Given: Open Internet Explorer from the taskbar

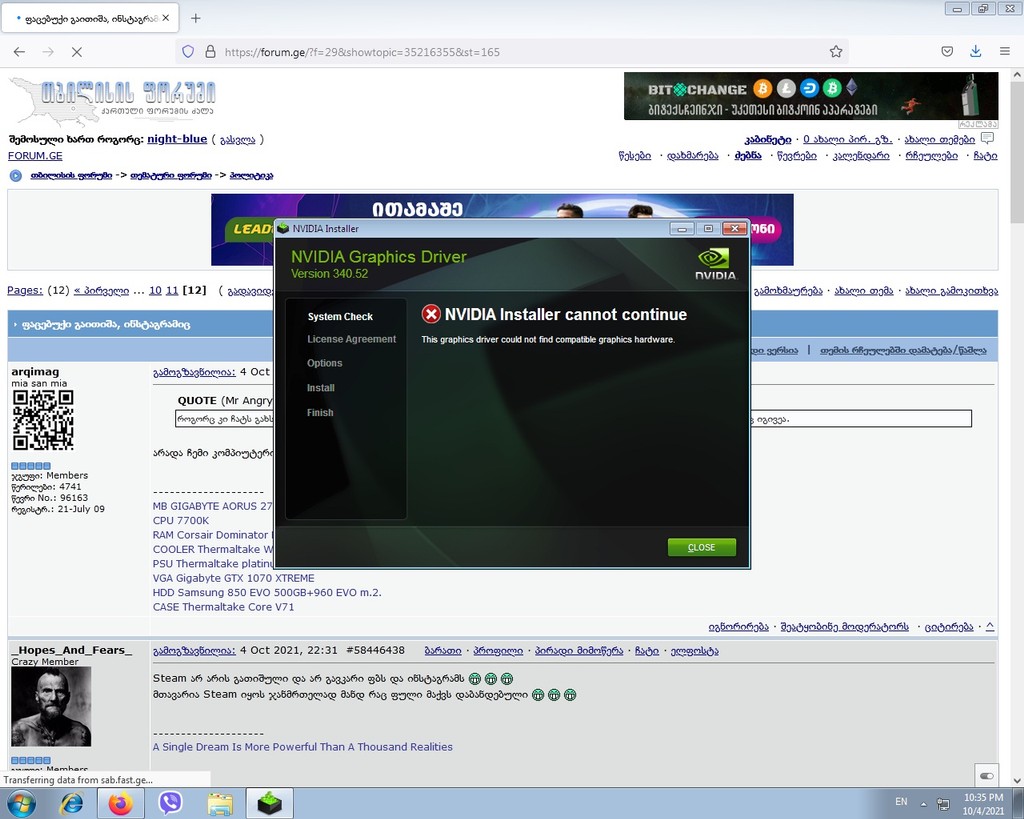Looking at the screenshot, I should click(71, 803).
